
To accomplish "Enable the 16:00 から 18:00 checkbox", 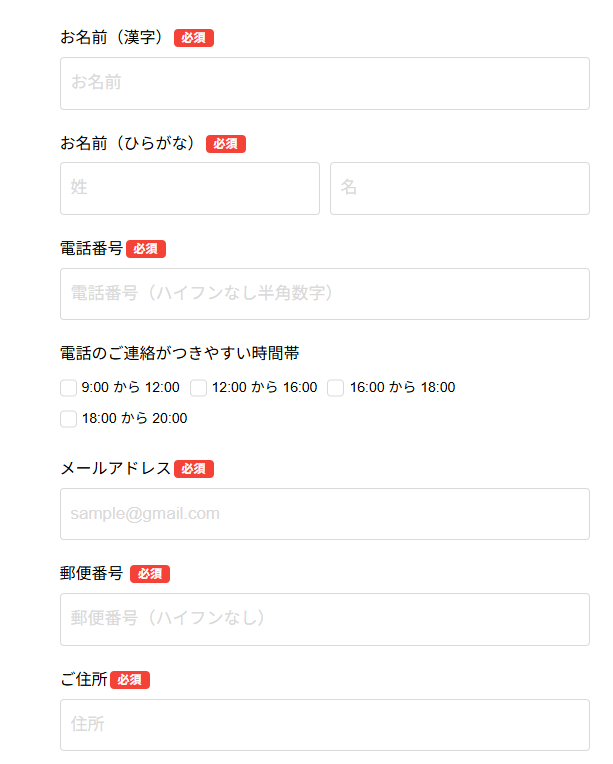I will click(336, 388).
